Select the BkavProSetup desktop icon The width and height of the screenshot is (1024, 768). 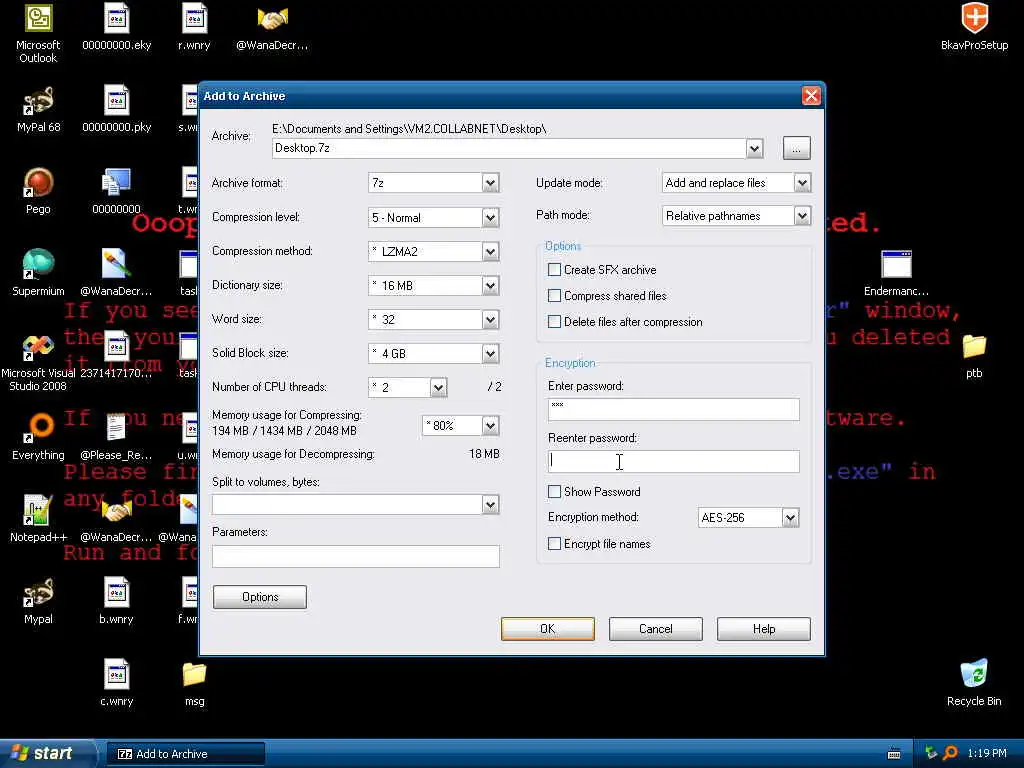coord(974,18)
